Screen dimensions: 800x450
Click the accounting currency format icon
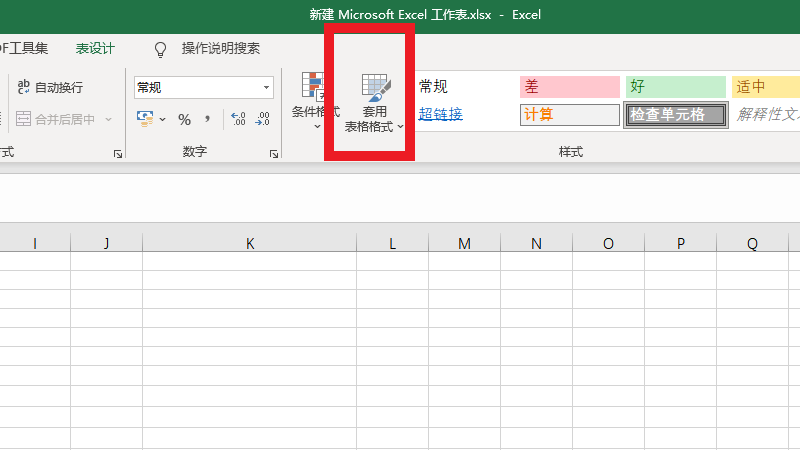145,119
